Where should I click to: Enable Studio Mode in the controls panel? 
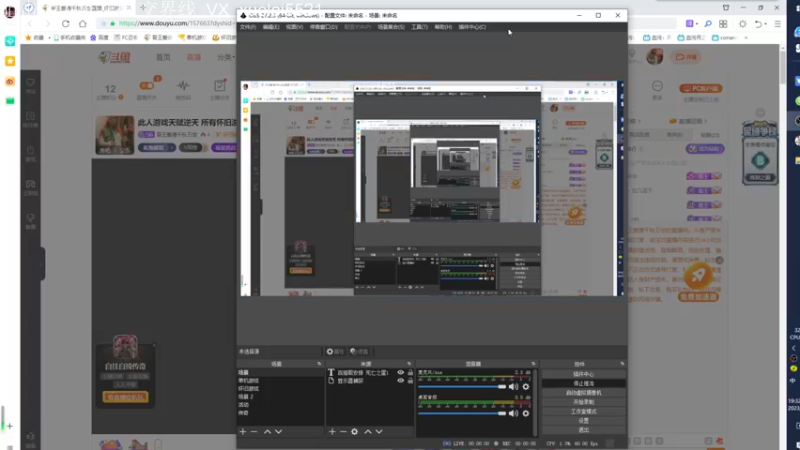pos(584,411)
